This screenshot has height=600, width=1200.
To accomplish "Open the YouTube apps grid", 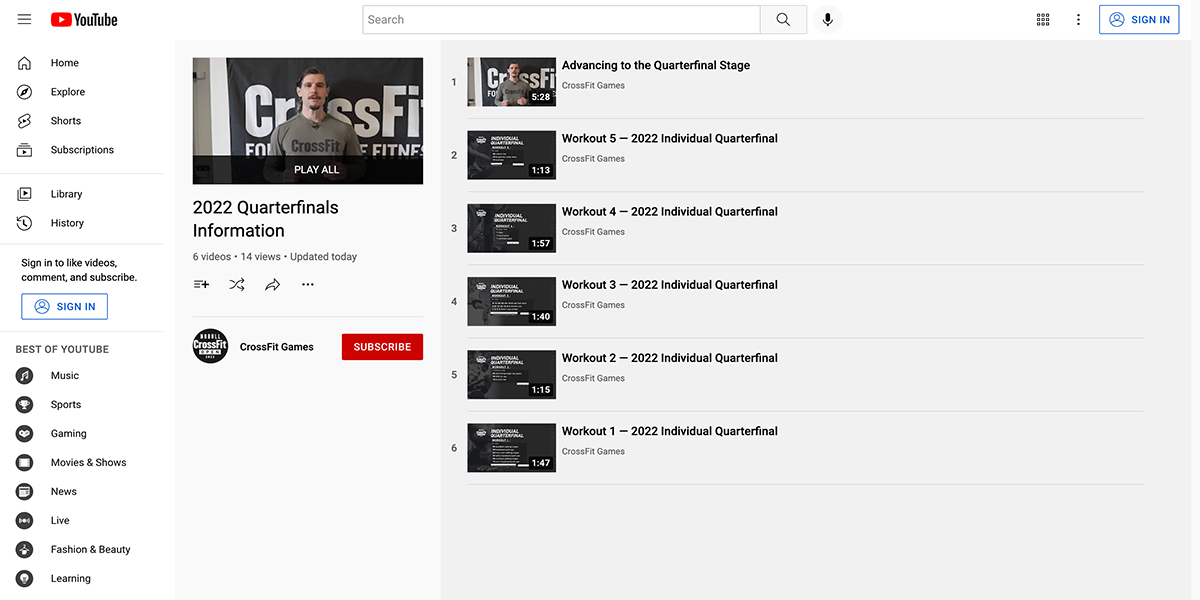I will [x=1043, y=20].
